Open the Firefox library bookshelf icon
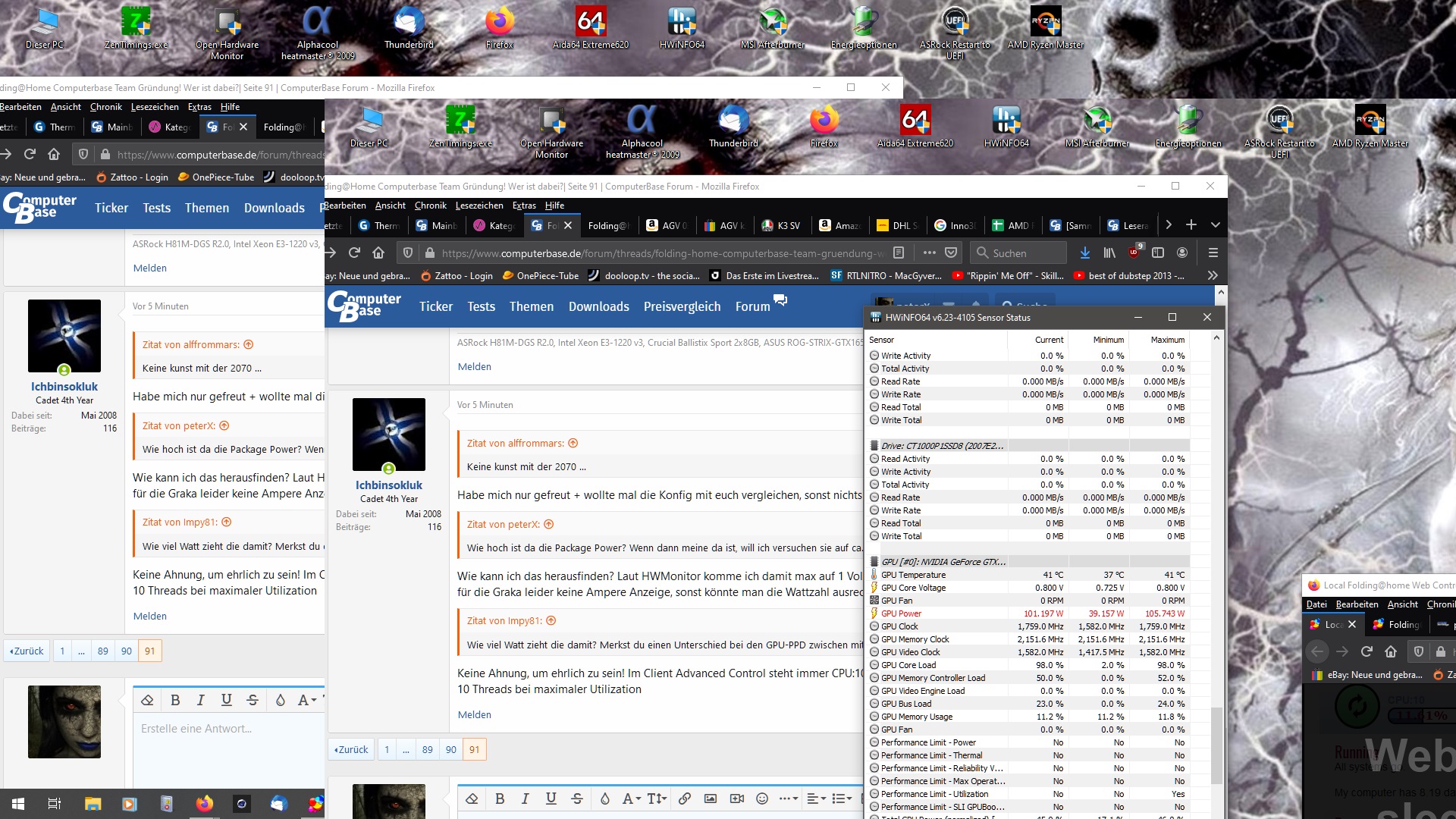The height and width of the screenshot is (819, 1456). tap(1109, 253)
